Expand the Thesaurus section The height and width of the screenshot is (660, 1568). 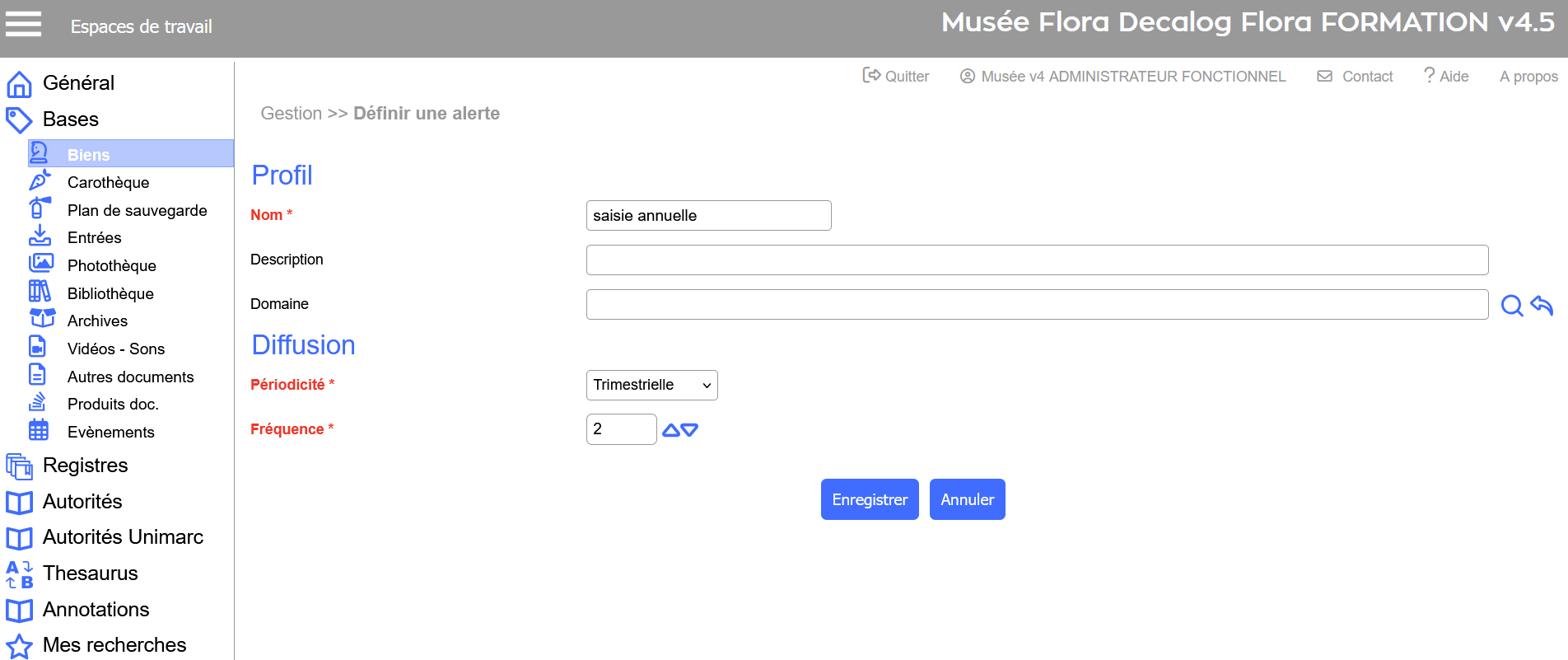click(x=90, y=573)
